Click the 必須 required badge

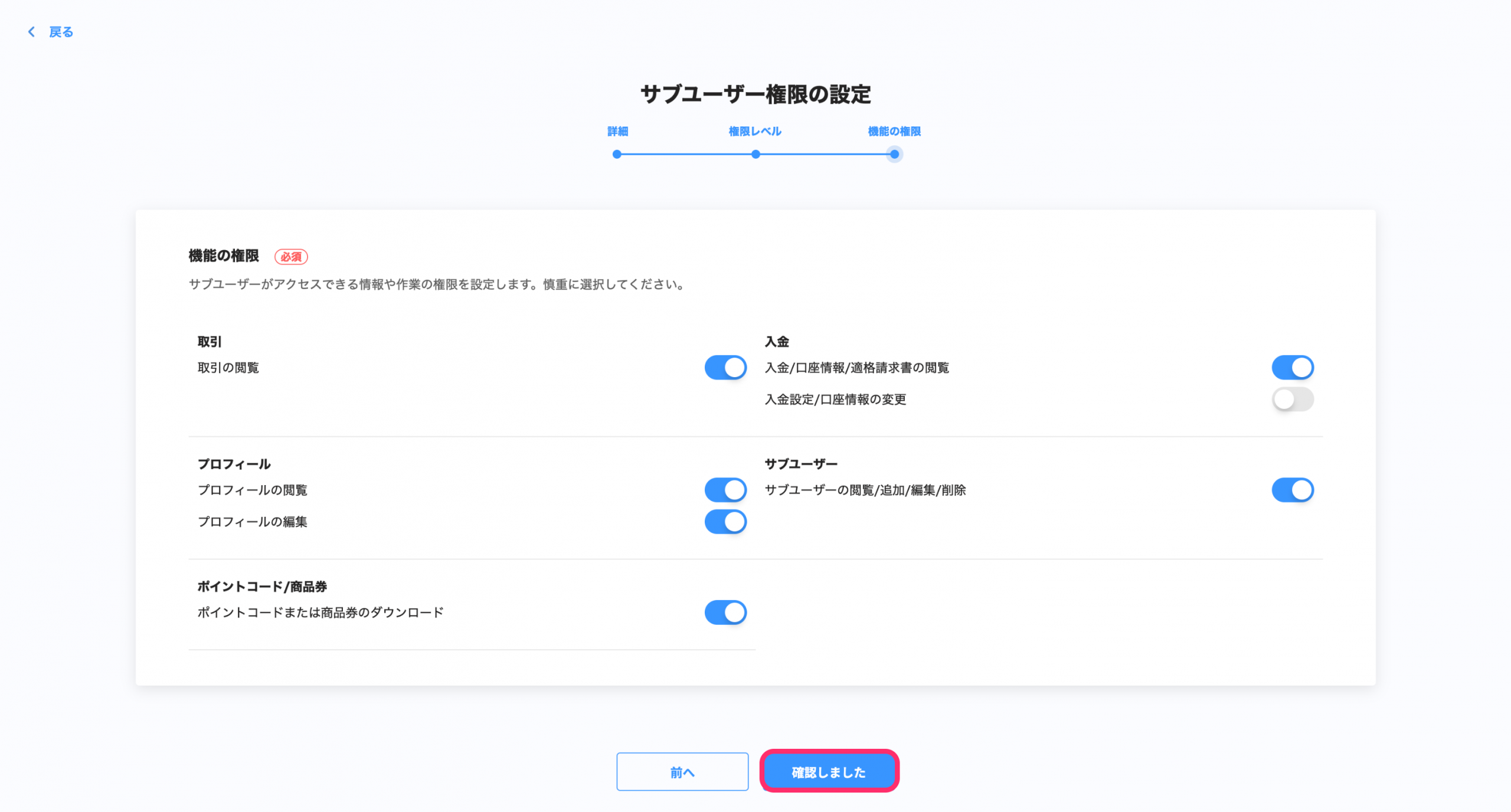click(291, 257)
